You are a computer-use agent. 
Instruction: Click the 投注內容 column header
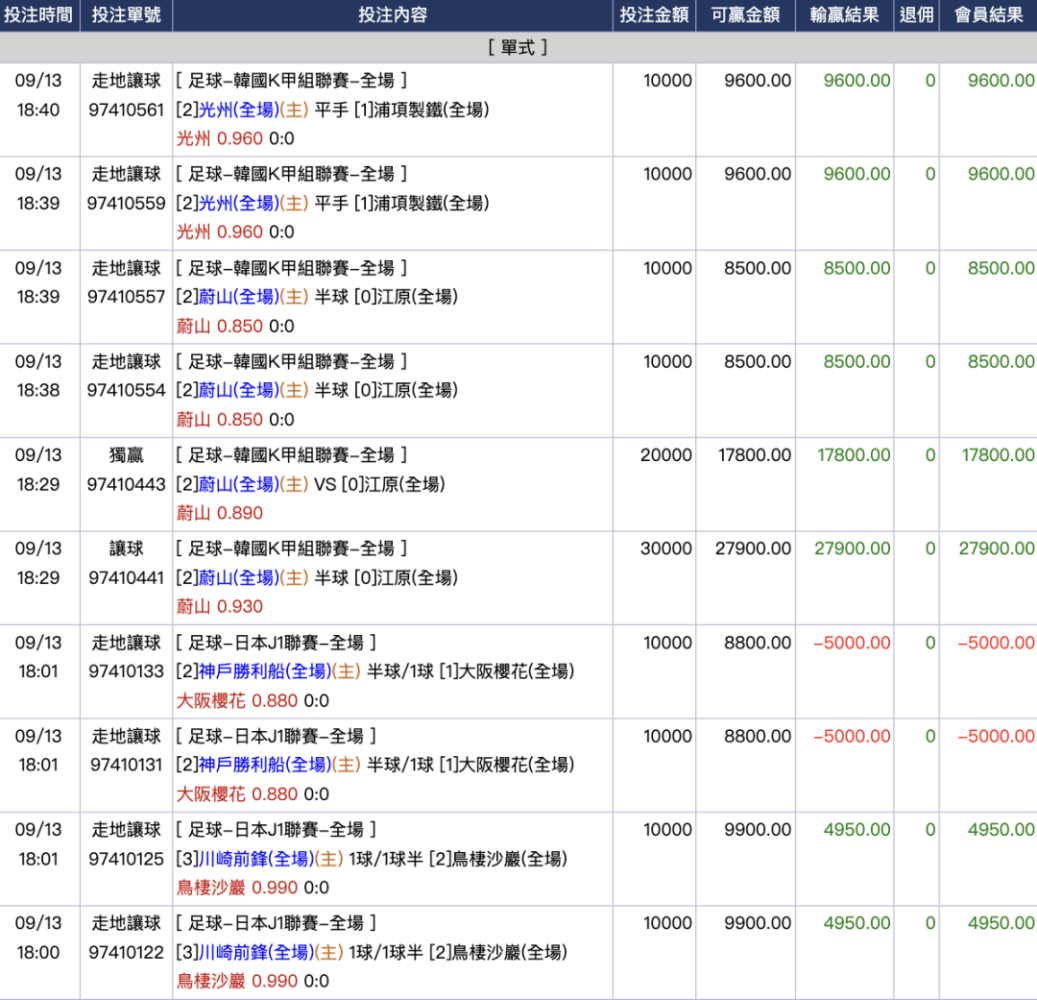[x=392, y=15]
